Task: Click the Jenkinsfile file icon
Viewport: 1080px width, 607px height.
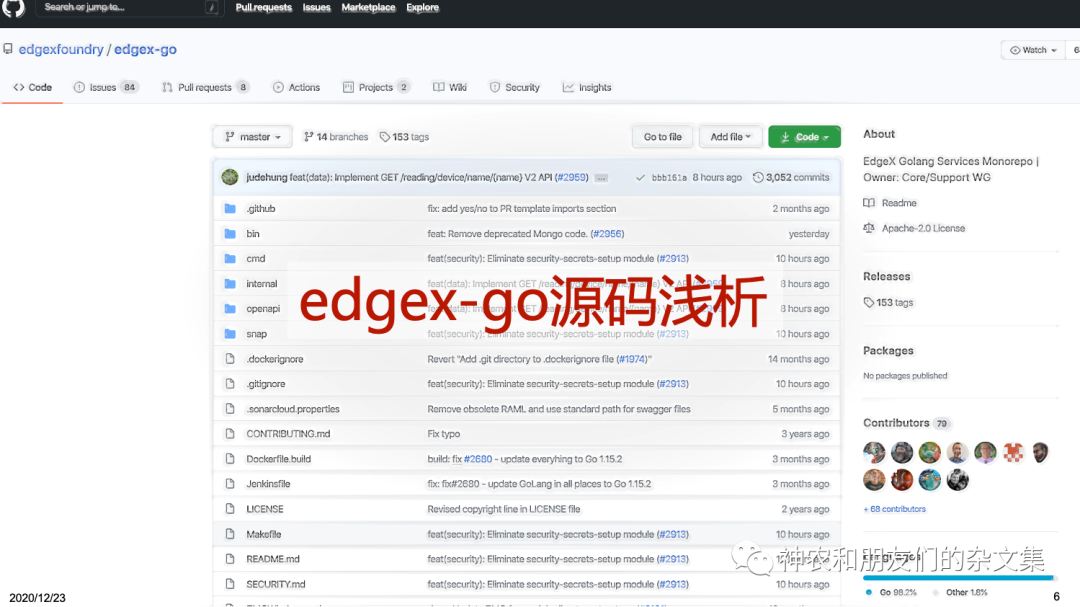Action: click(x=230, y=484)
